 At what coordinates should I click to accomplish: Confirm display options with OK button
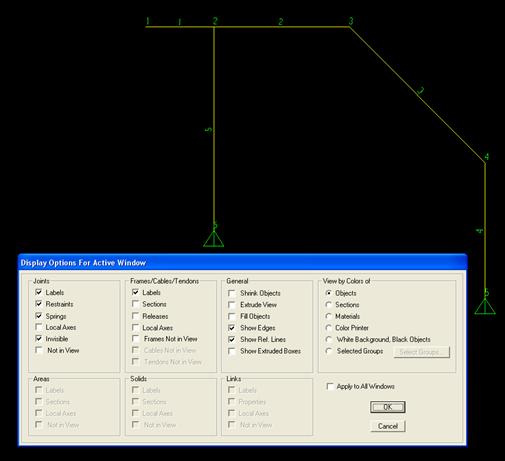click(388, 407)
